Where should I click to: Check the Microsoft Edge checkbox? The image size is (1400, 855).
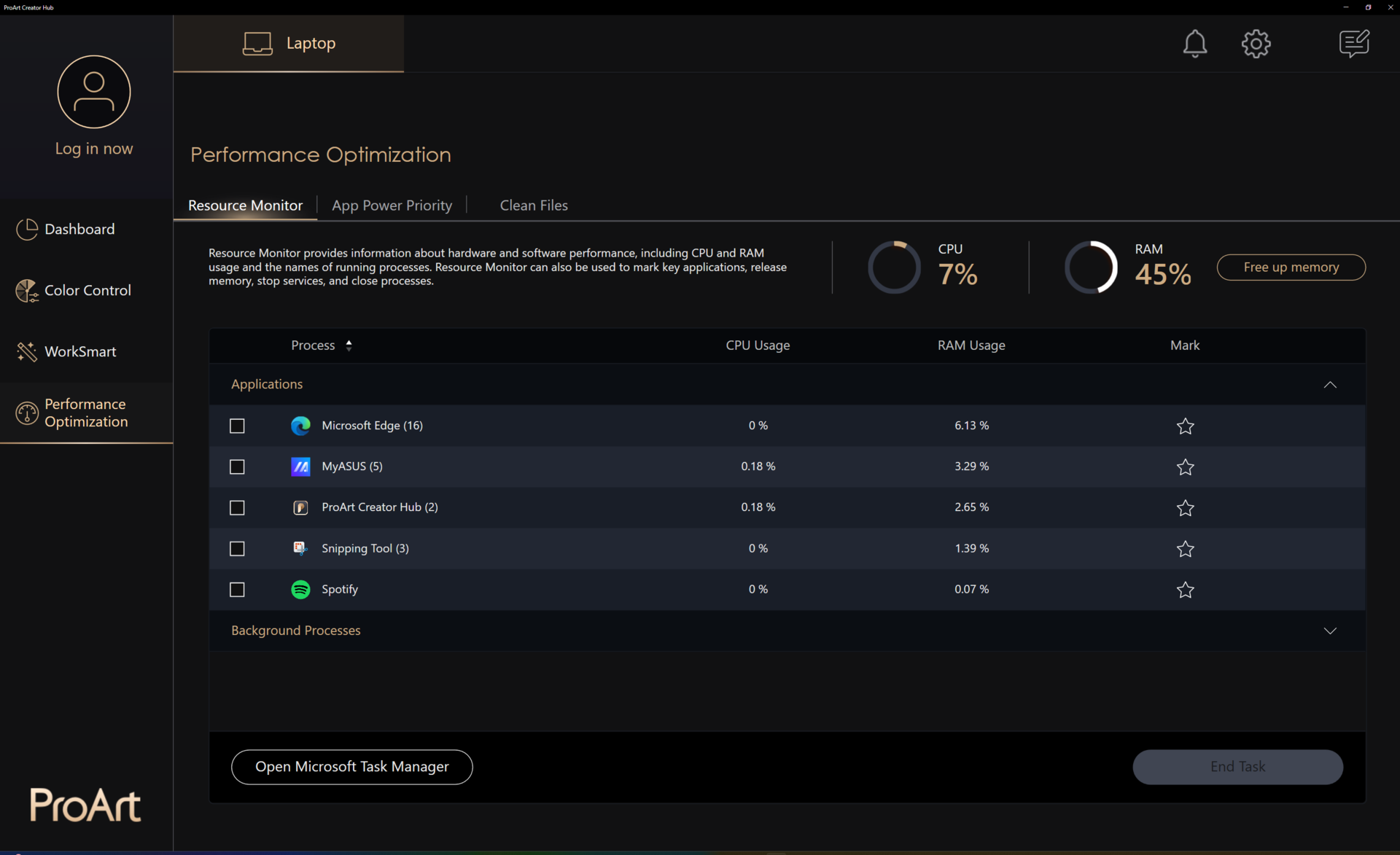[237, 426]
